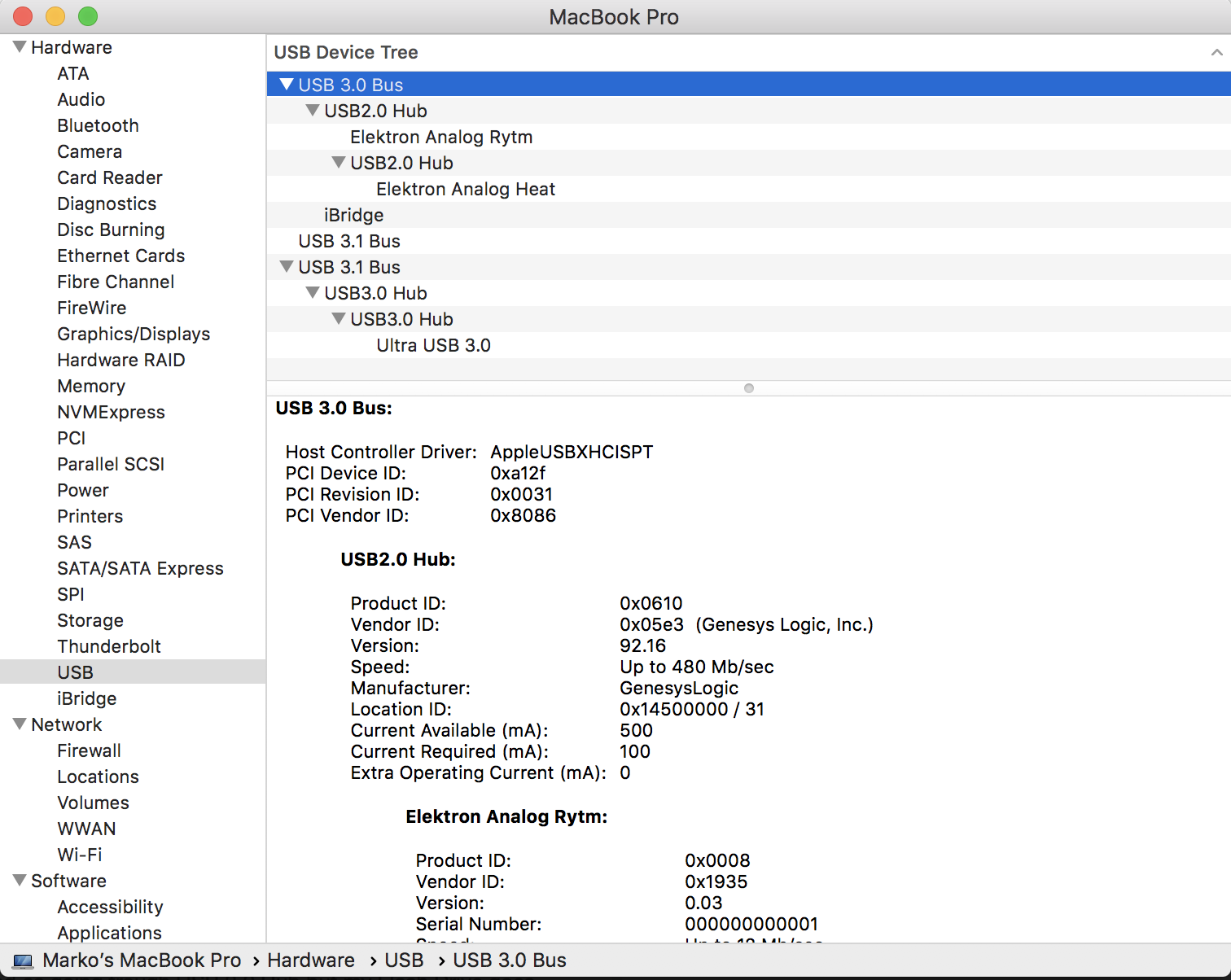
Task: Open the SPI section
Action: (71, 594)
